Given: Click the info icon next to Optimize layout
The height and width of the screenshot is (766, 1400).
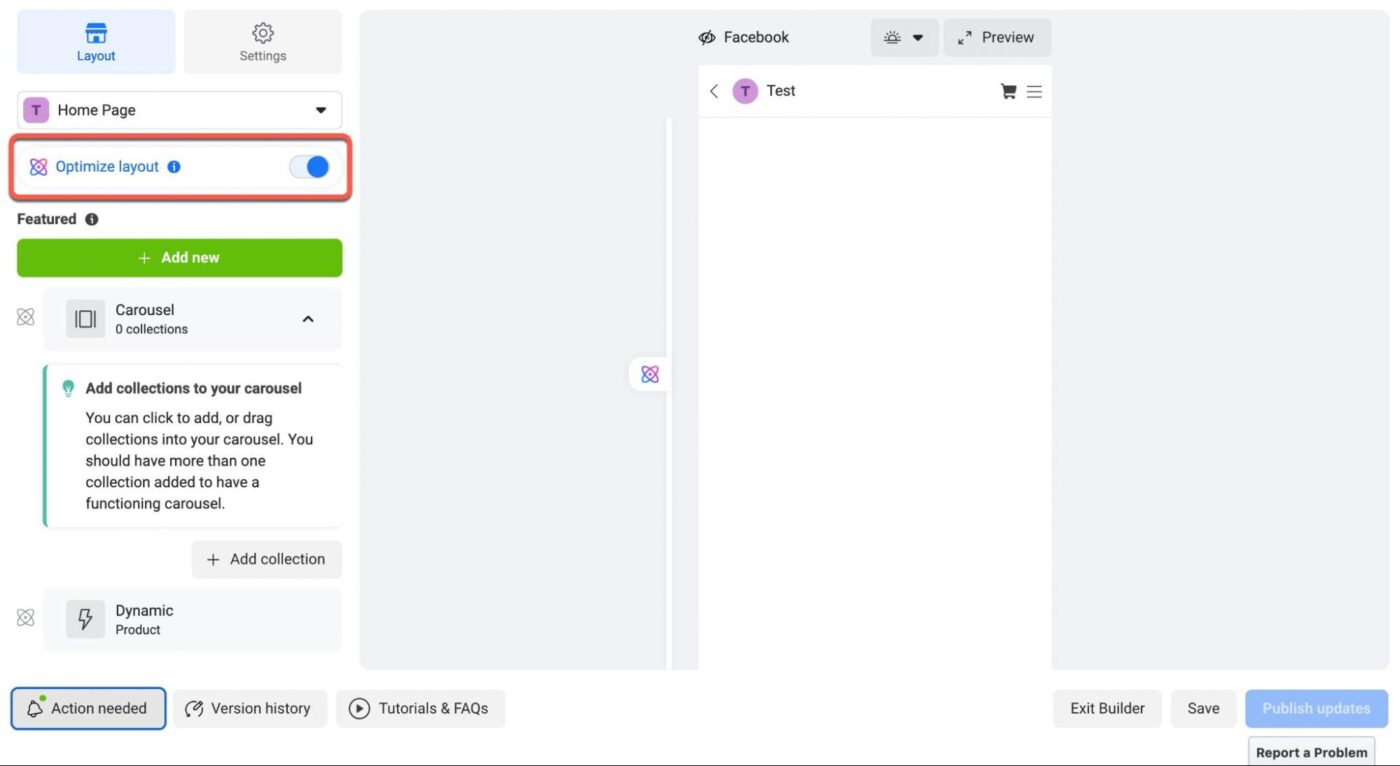Looking at the screenshot, I should [x=175, y=166].
